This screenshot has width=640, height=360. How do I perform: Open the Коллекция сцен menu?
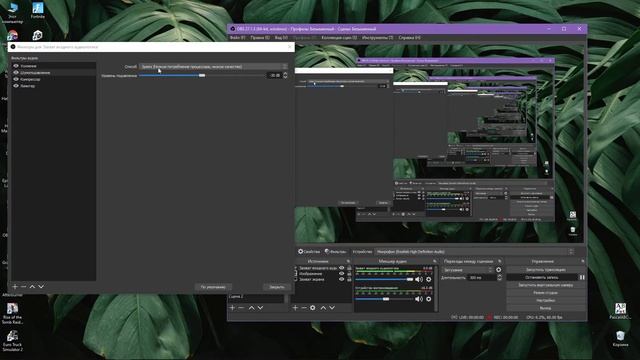339,38
